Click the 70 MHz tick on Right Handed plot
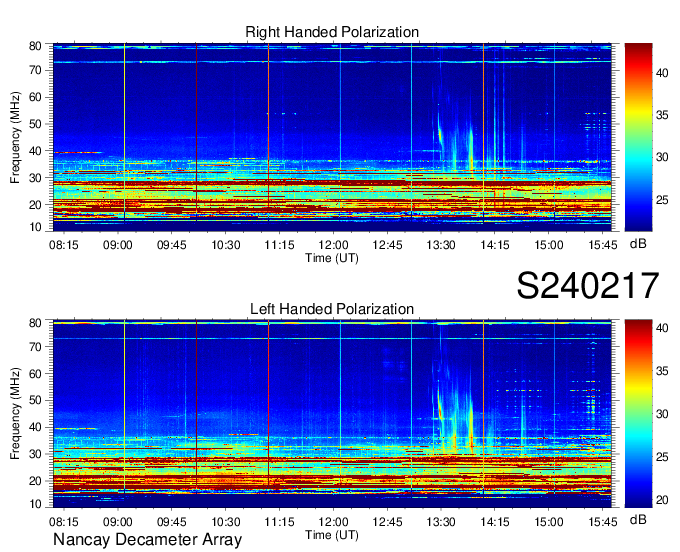This screenshot has width=680, height=552. point(35,70)
